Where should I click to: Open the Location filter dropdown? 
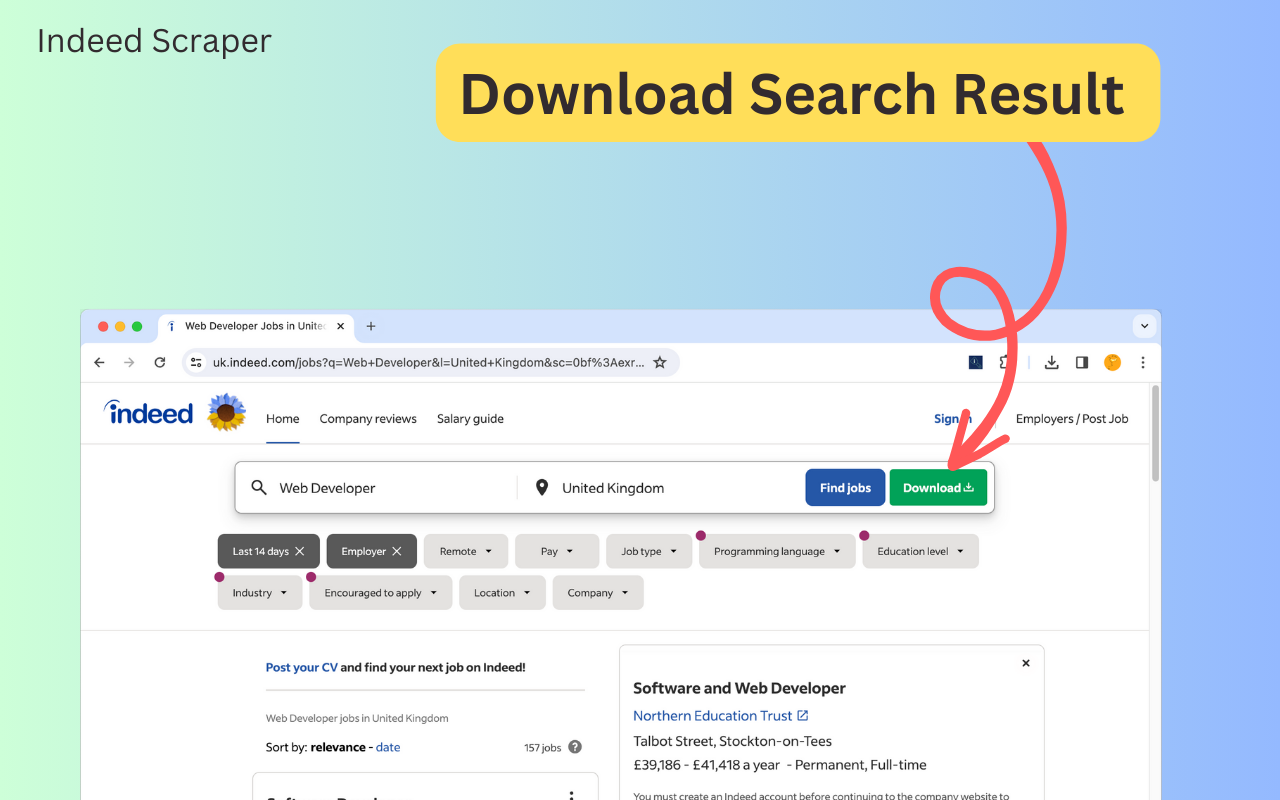(502, 593)
